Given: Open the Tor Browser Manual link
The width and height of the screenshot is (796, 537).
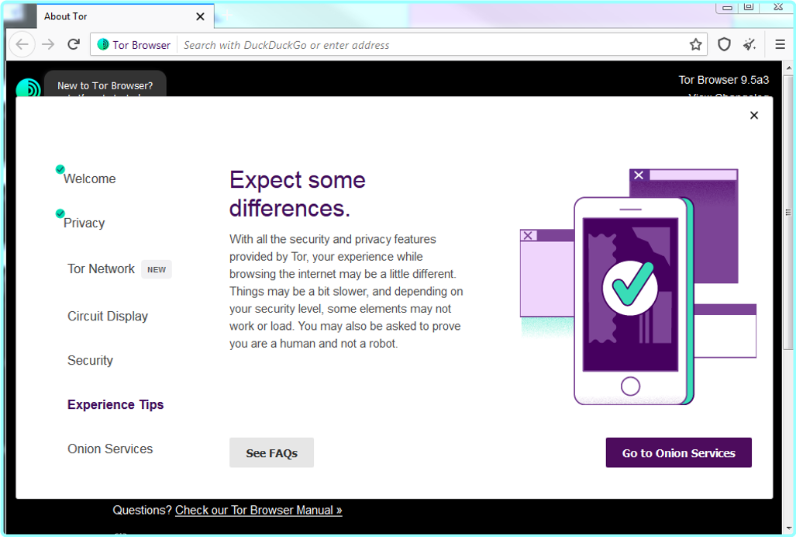Looking at the screenshot, I should point(258,510).
